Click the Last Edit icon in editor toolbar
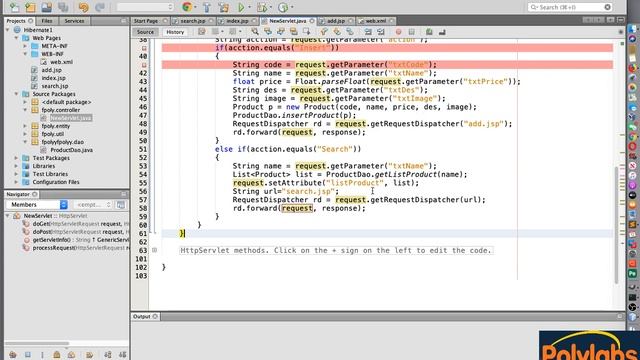The image size is (640, 360). pyautogui.click(x=202, y=31)
